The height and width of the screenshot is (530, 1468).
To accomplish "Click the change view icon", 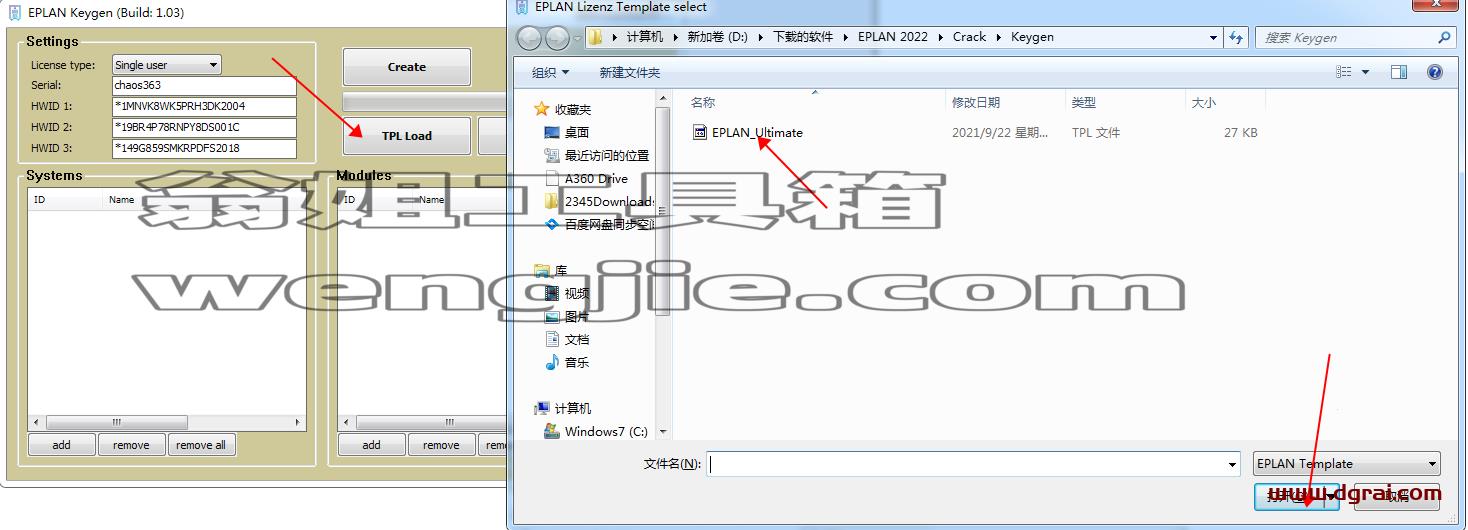I will click(x=1345, y=72).
